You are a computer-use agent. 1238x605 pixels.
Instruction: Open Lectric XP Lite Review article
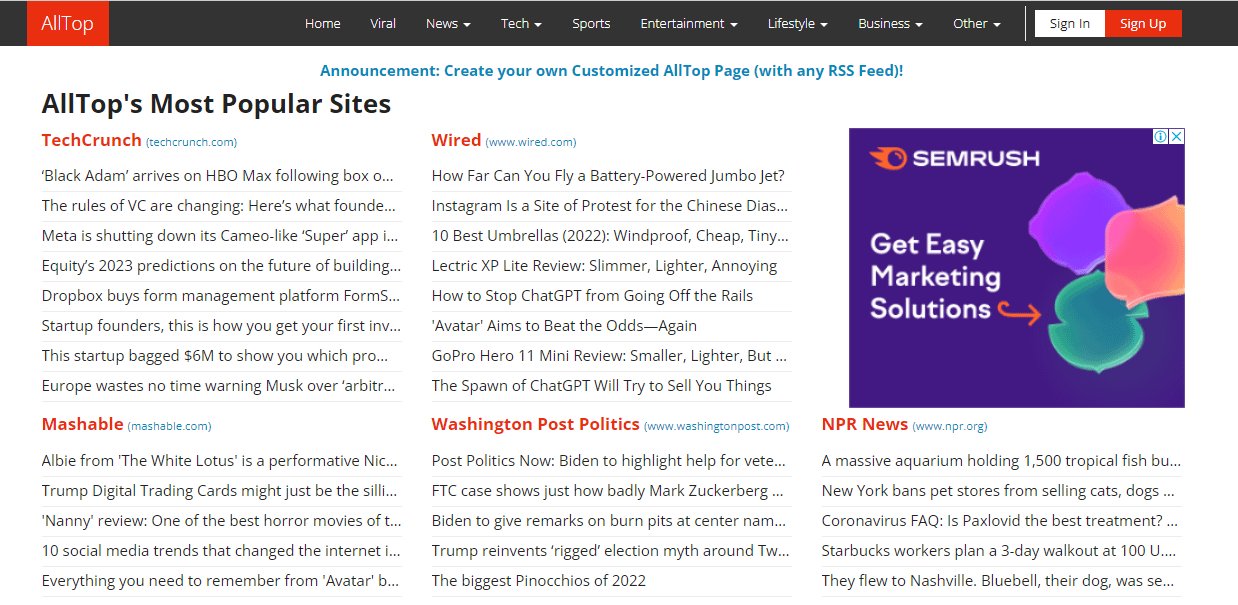click(604, 266)
